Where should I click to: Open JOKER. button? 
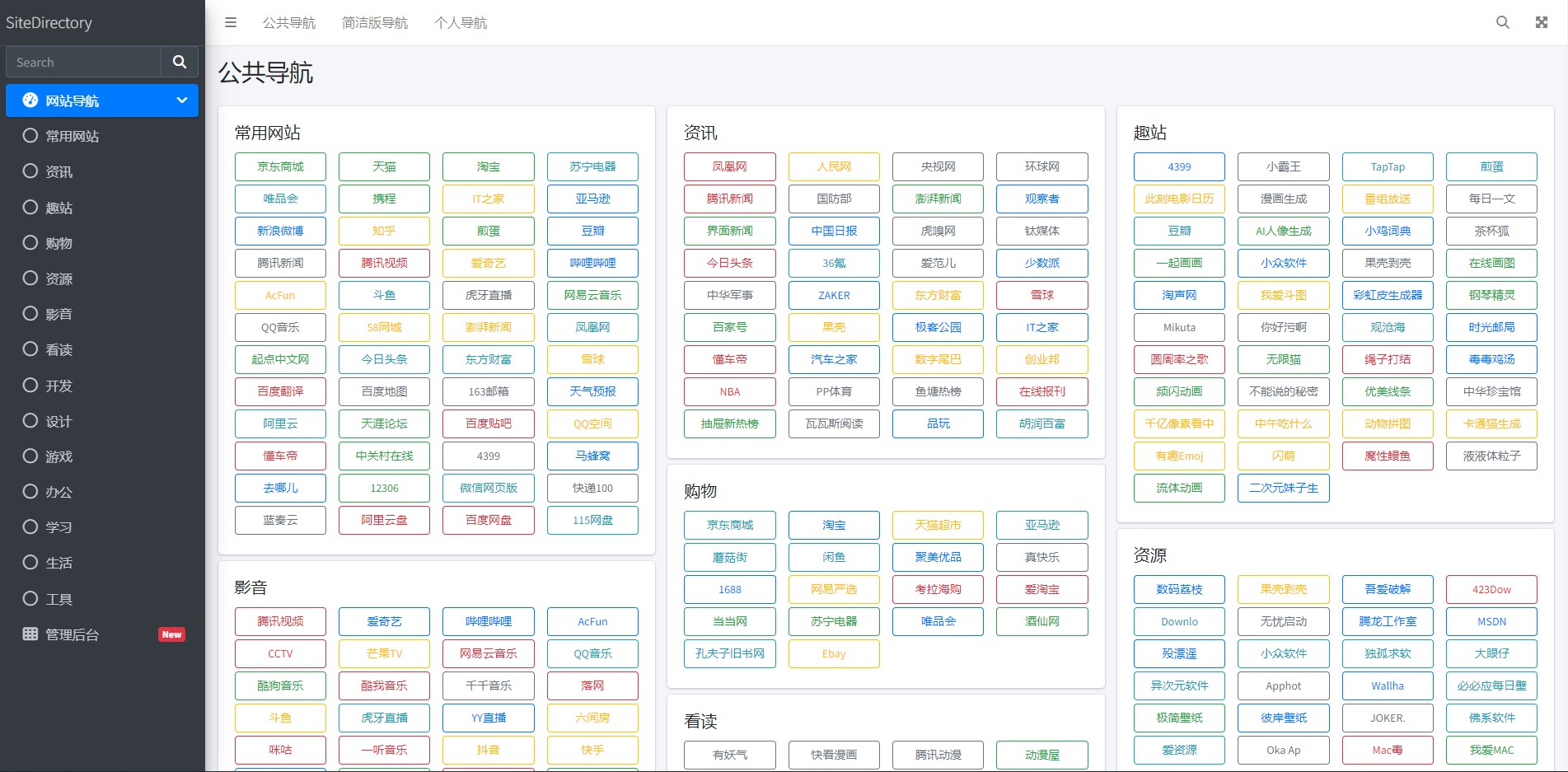pyautogui.click(x=1388, y=718)
